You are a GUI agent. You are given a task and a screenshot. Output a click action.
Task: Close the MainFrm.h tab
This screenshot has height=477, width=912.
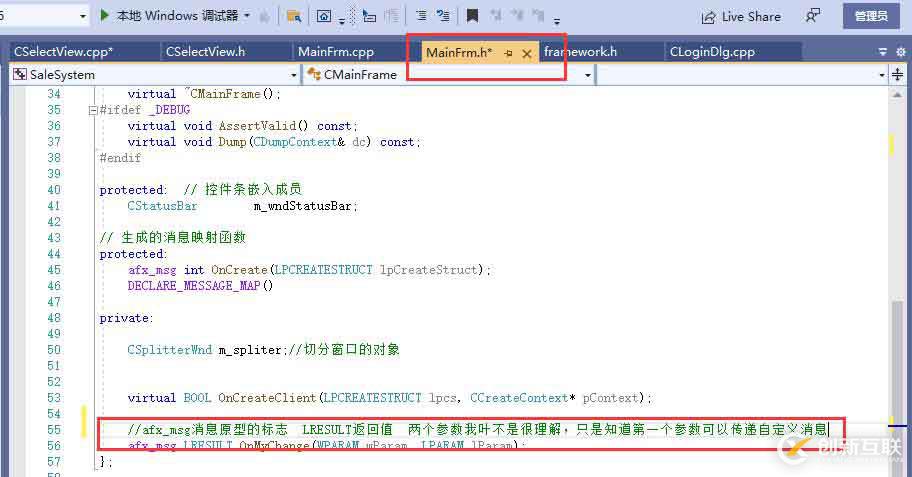(x=527, y=54)
